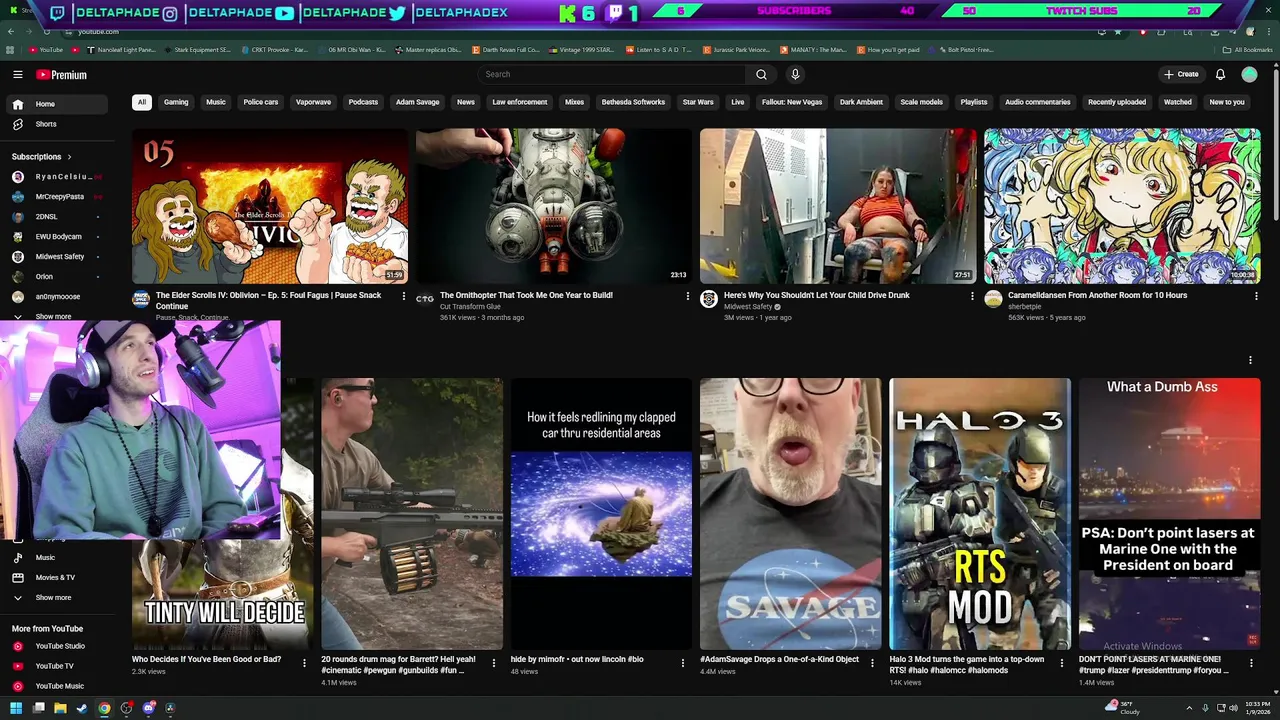
Task: Expand the Subscriptions section chevron
Action: pos(69,157)
